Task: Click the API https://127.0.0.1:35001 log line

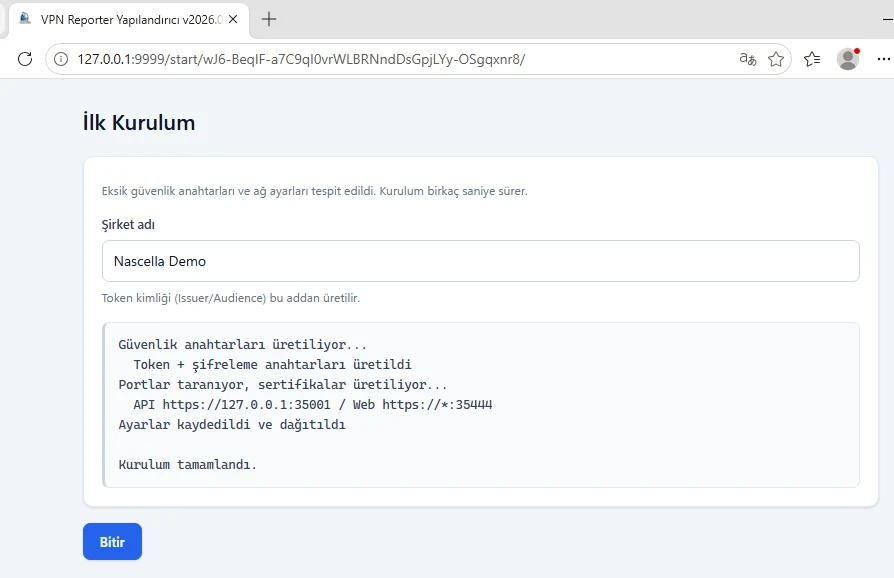Action: coord(312,405)
